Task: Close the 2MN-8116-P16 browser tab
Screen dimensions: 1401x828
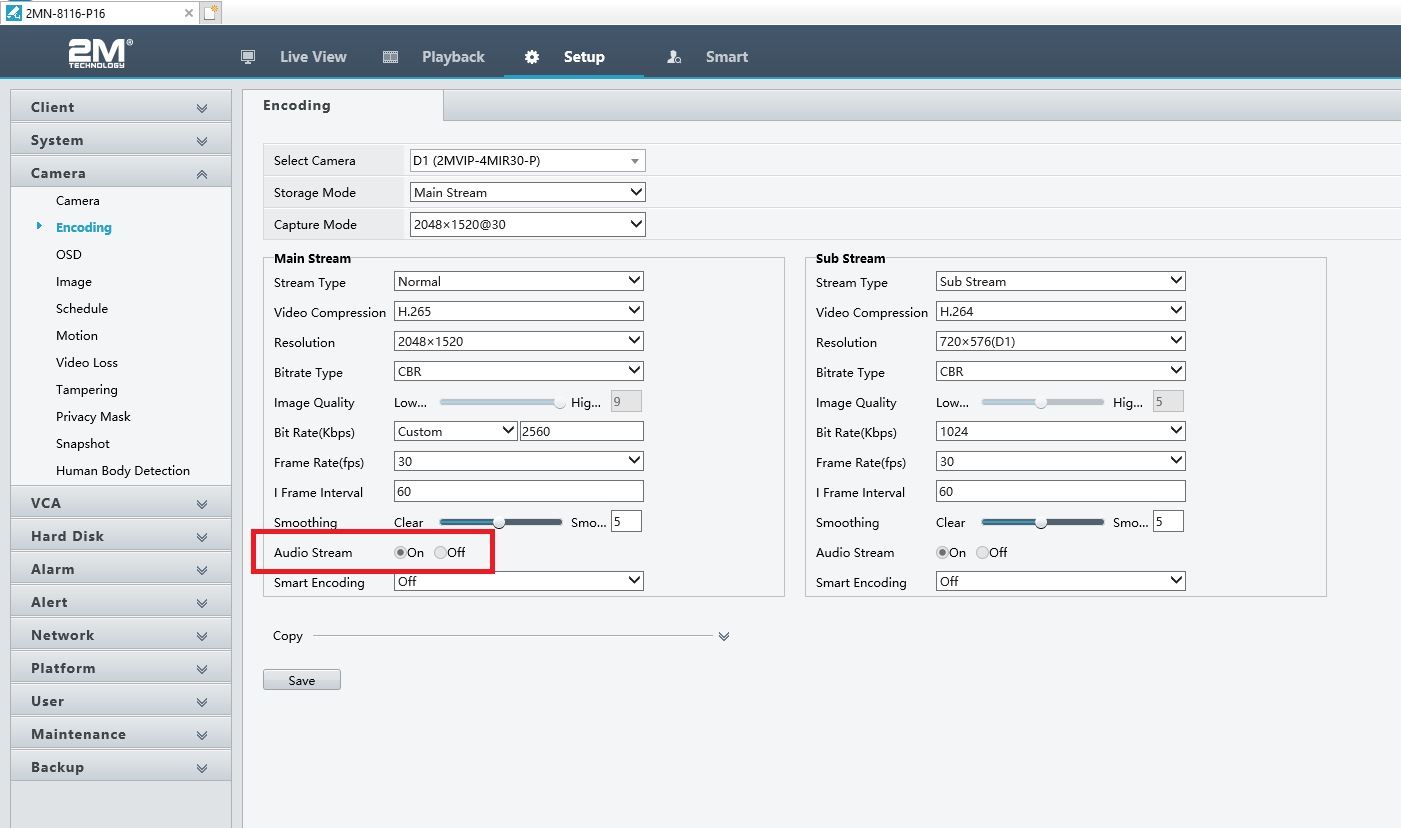Action: click(x=190, y=13)
